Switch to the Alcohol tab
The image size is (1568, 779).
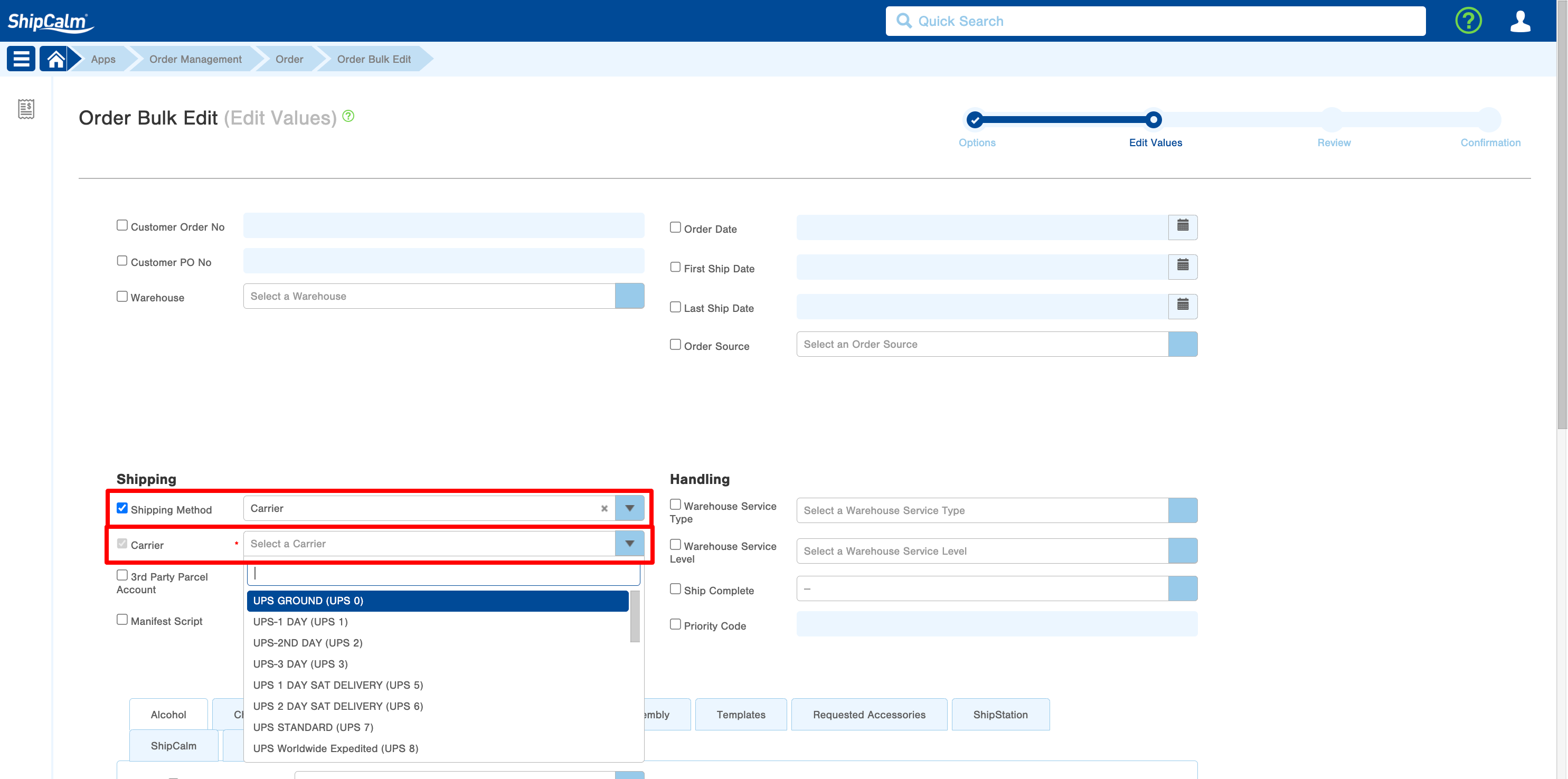(168, 715)
